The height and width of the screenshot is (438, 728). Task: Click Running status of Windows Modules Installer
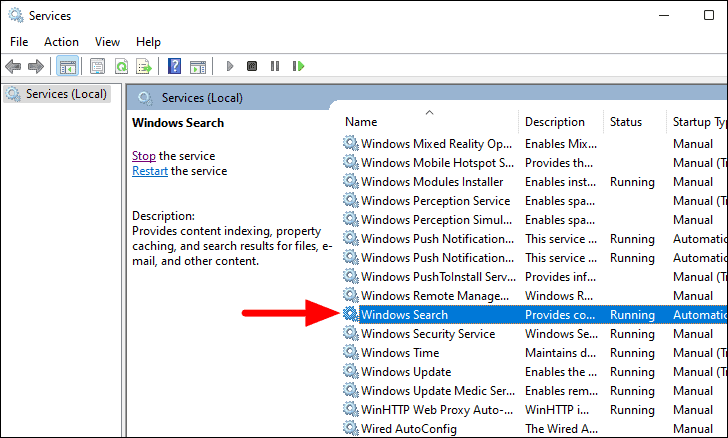(632, 182)
